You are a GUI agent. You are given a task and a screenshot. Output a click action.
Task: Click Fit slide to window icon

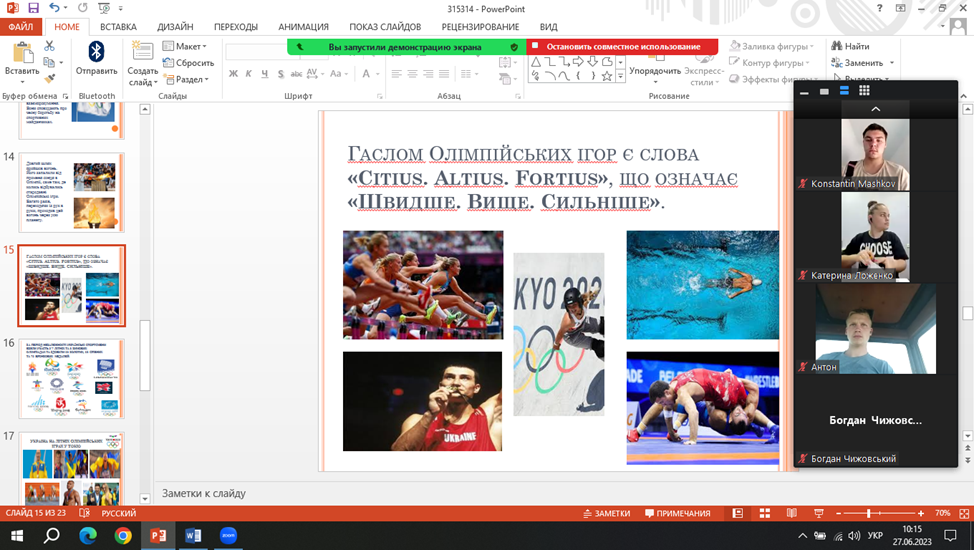point(963,513)
